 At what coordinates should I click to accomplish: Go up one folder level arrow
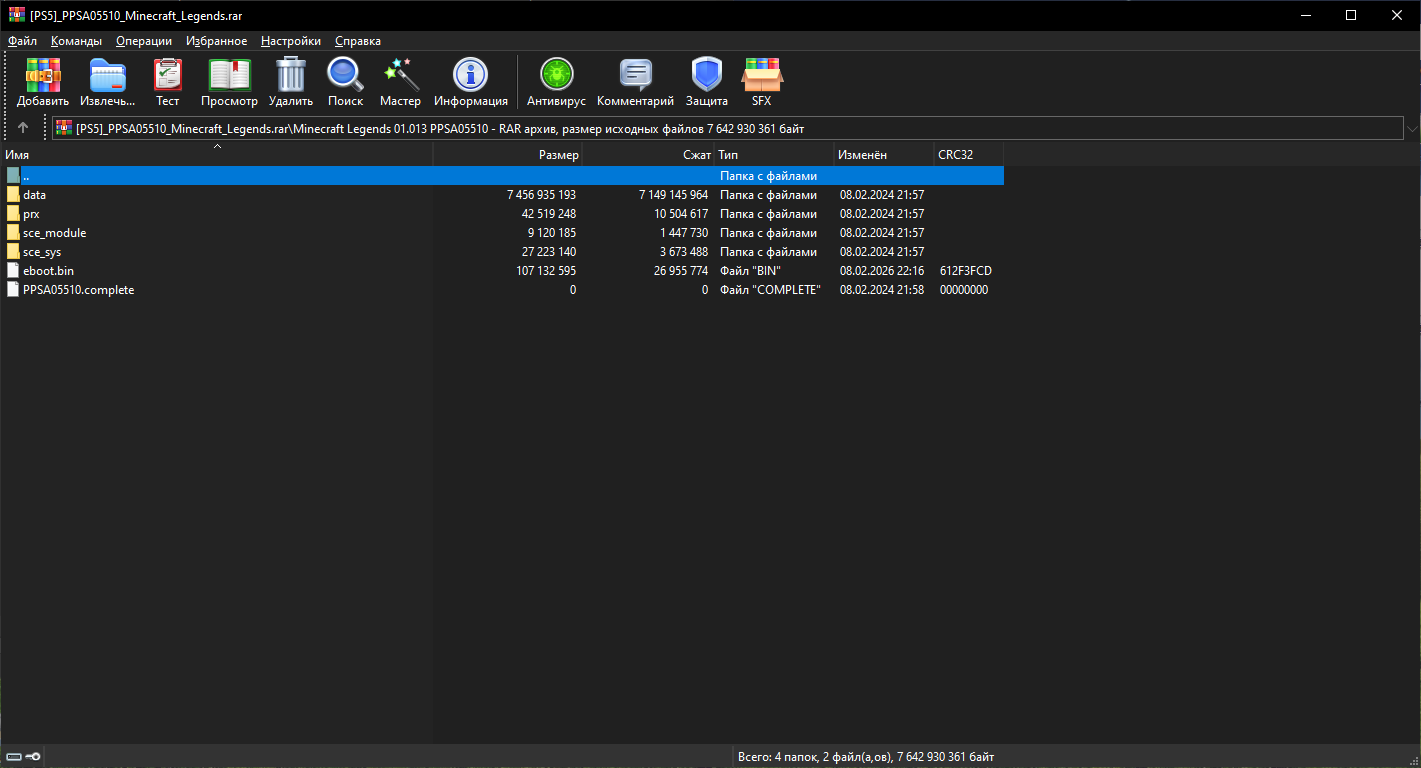click(x=23, y=128)
